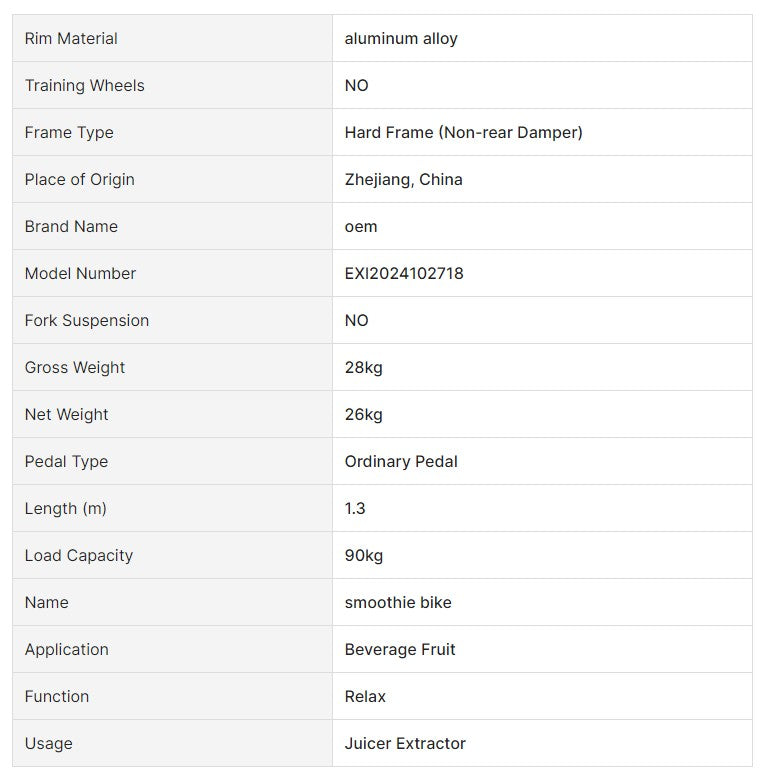This screenshot has height=782, width=763.
Task: Select the "aluminum alloy" value text
Action: 401,39
